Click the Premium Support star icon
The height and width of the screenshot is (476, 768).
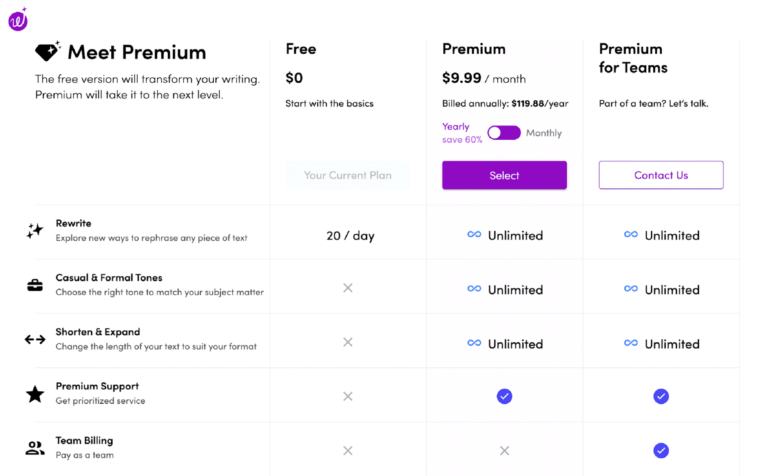pyautogui.click(x=35, y=394)
